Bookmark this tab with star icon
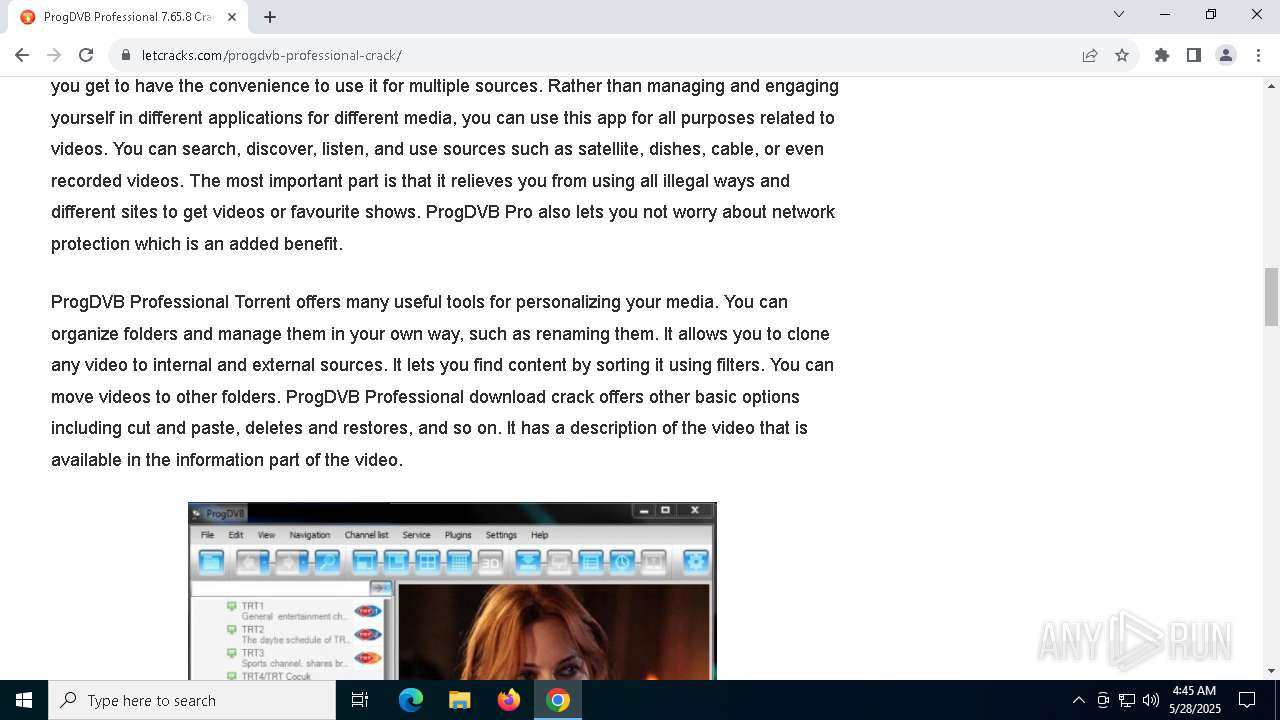This screenshot has height=720, width=1280. [x=1122, y=55]
